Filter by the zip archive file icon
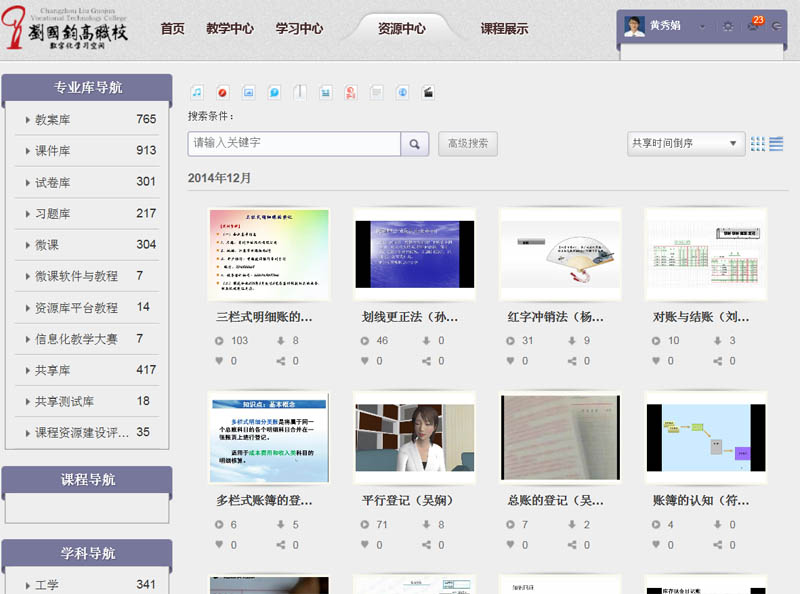 [x=300, y=92]
